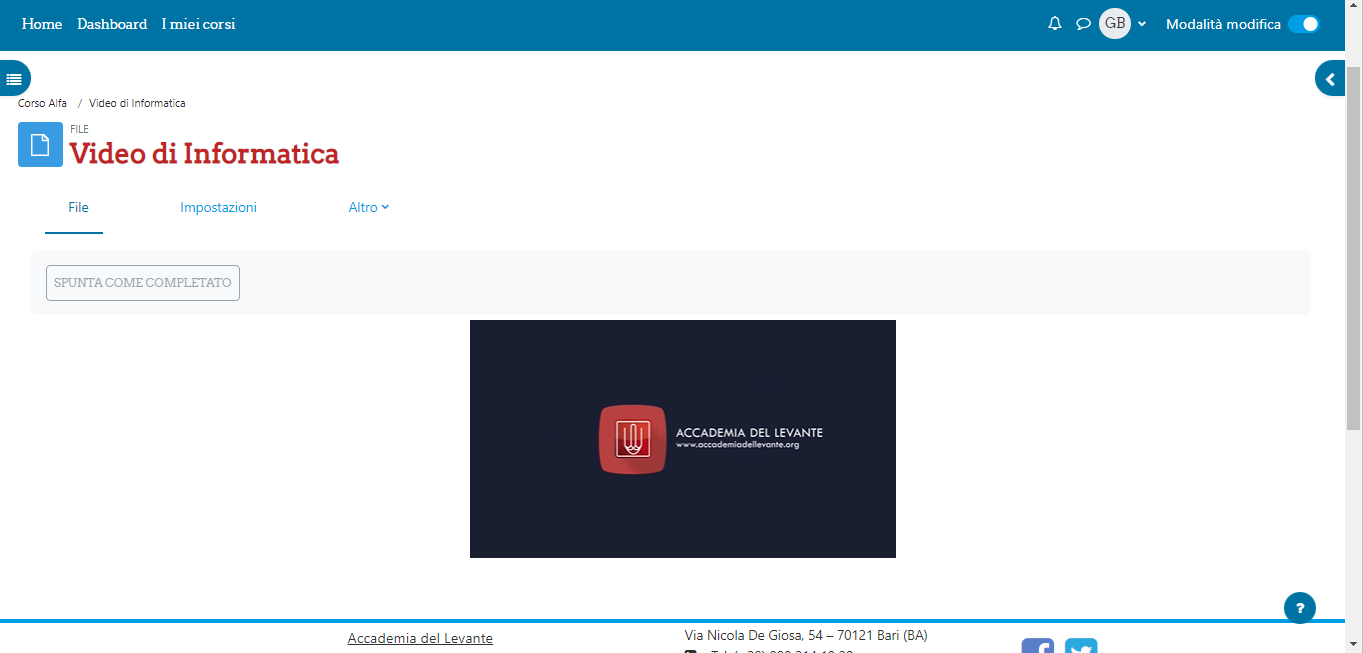Expand the user menu dropdown arrow
The image size is (1363, 653).
(x=1142, y=24)
